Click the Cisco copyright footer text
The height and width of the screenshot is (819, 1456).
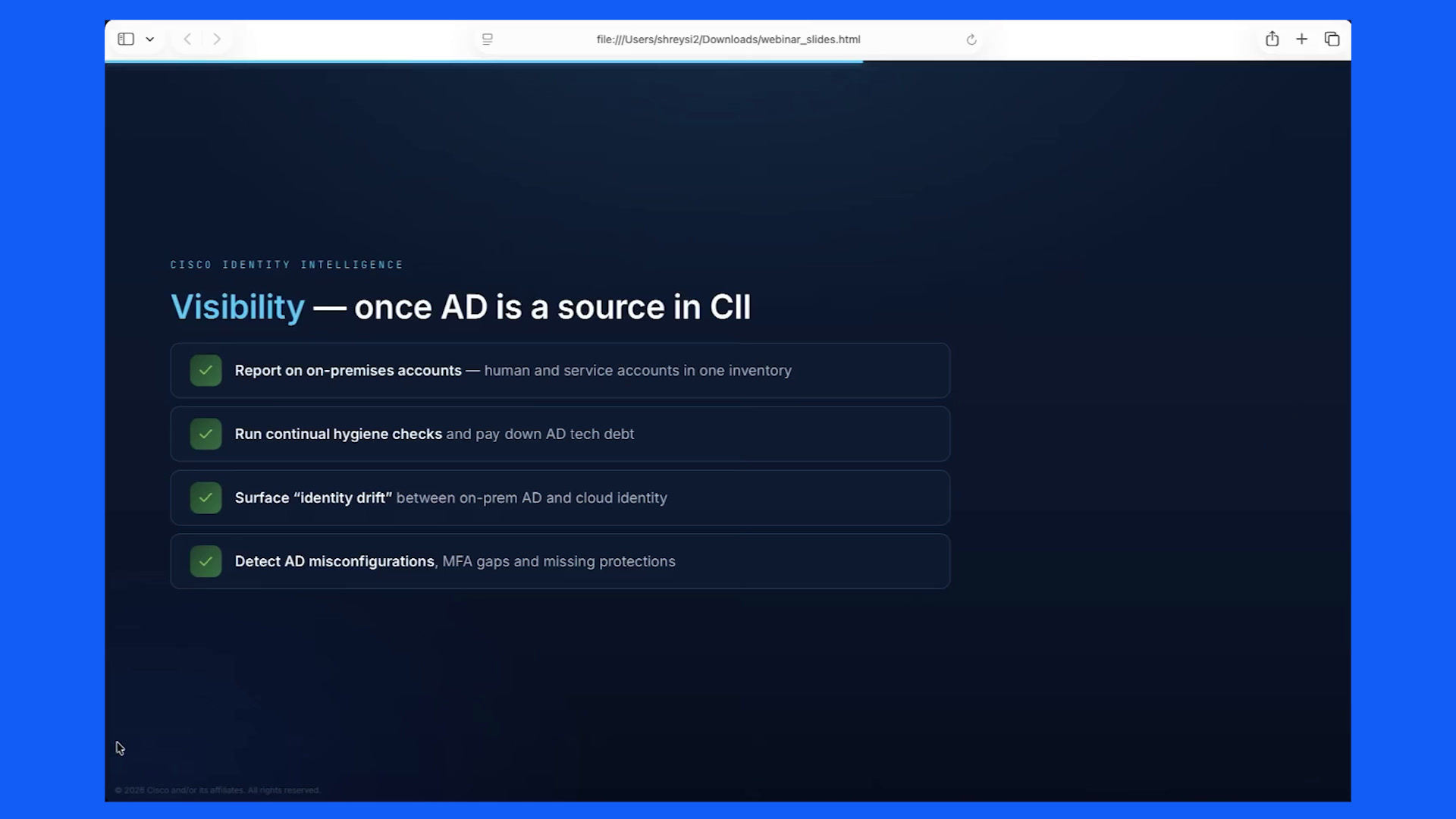[x=218, y=790]
